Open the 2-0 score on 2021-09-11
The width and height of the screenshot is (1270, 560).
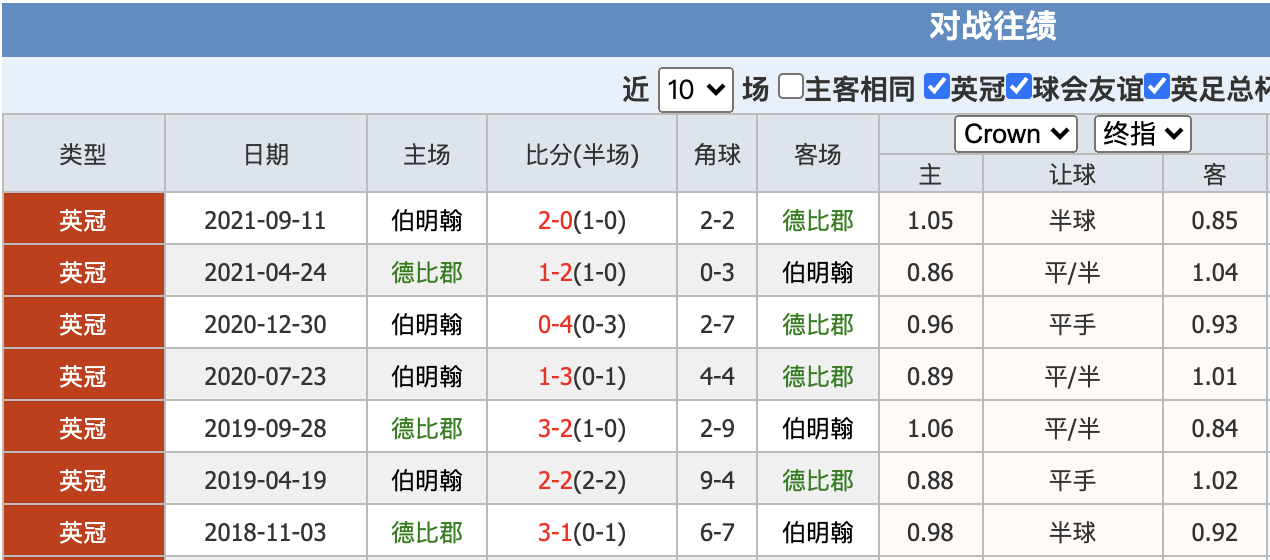[555, 220]
